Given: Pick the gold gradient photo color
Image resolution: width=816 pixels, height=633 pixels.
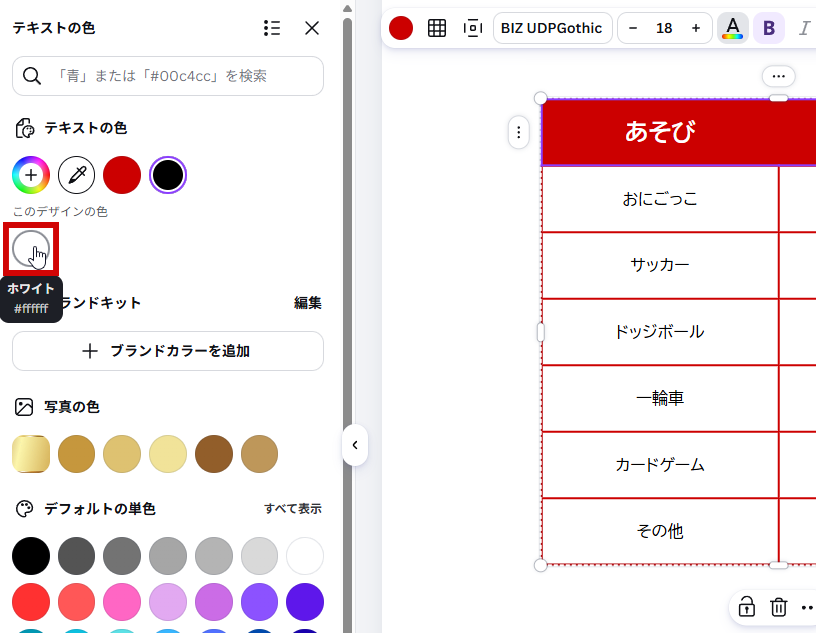Looking at the screenshot, I should (31, 454).
